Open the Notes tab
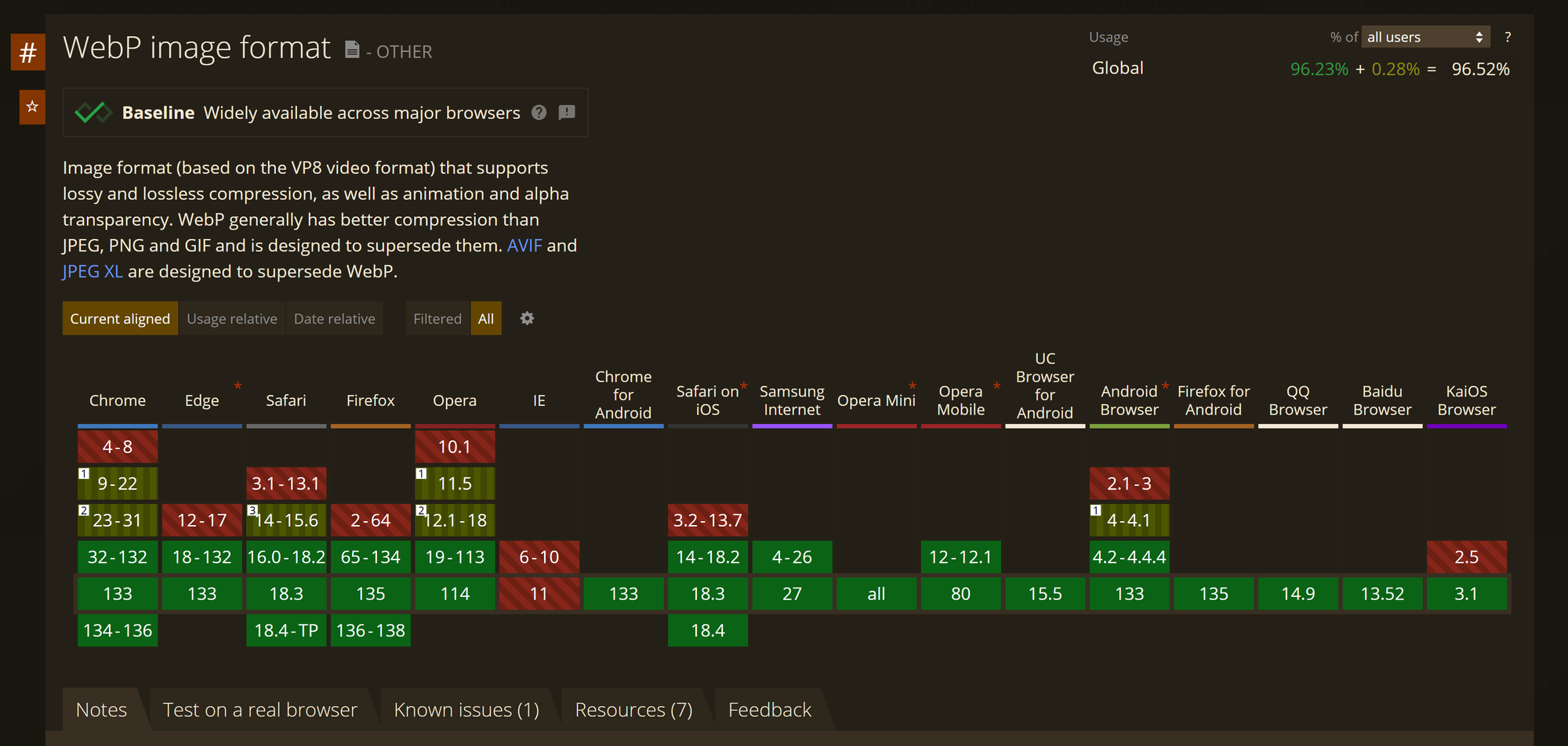Viewport: 1568px width, 746px height. [x=102, y=709]
